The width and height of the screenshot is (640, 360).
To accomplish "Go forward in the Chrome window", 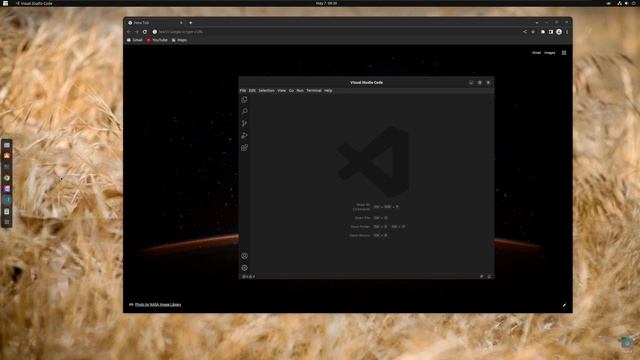I will 137,32.
